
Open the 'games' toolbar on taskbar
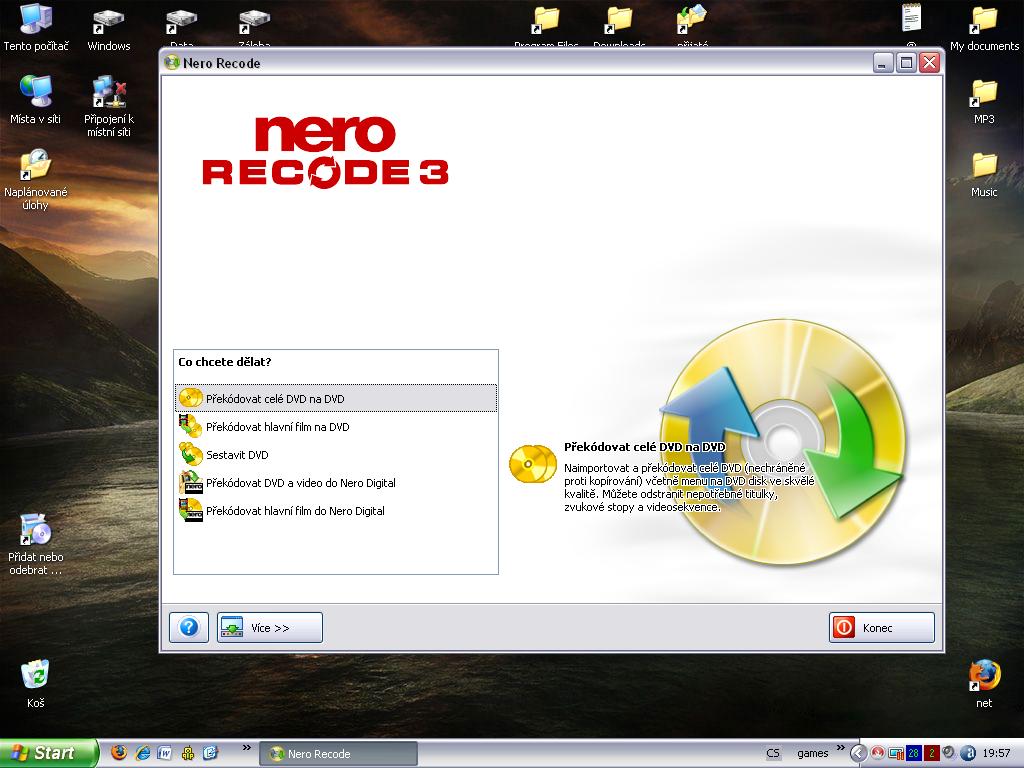tap(812, 754)
